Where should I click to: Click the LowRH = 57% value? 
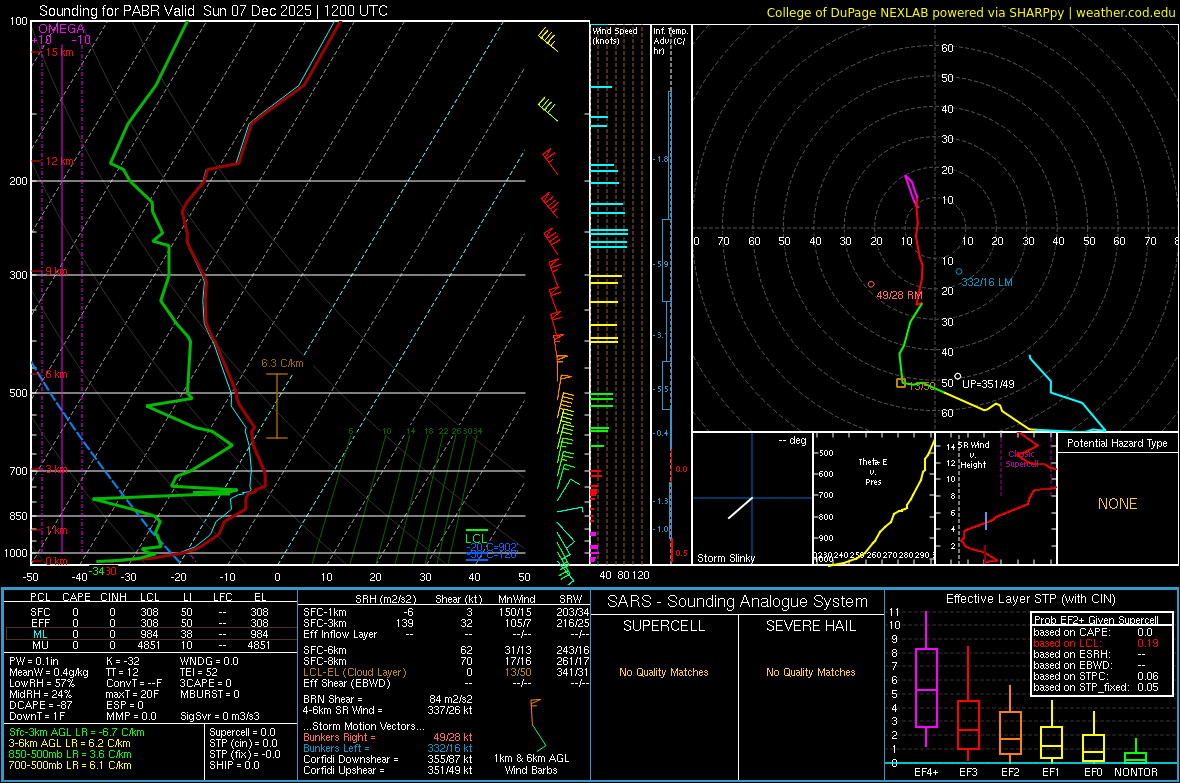42,683
